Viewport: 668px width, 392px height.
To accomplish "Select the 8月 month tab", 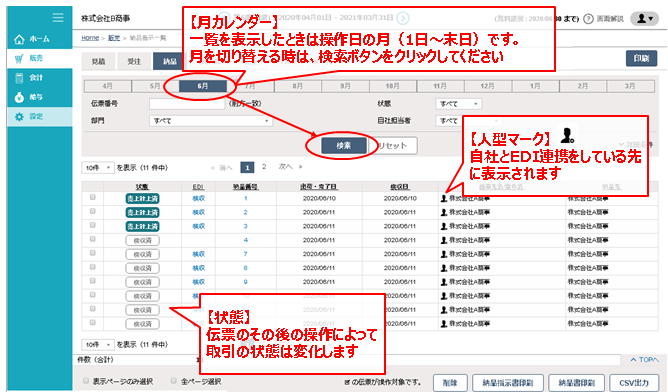I will [x=298, y=86].
